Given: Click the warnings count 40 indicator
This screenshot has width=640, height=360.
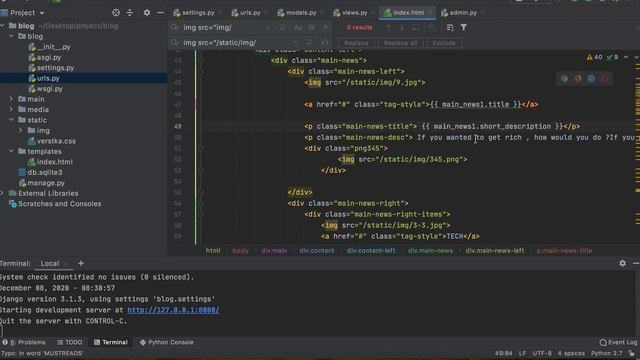Looking at the screenshot, I should [x=594, y=57].
